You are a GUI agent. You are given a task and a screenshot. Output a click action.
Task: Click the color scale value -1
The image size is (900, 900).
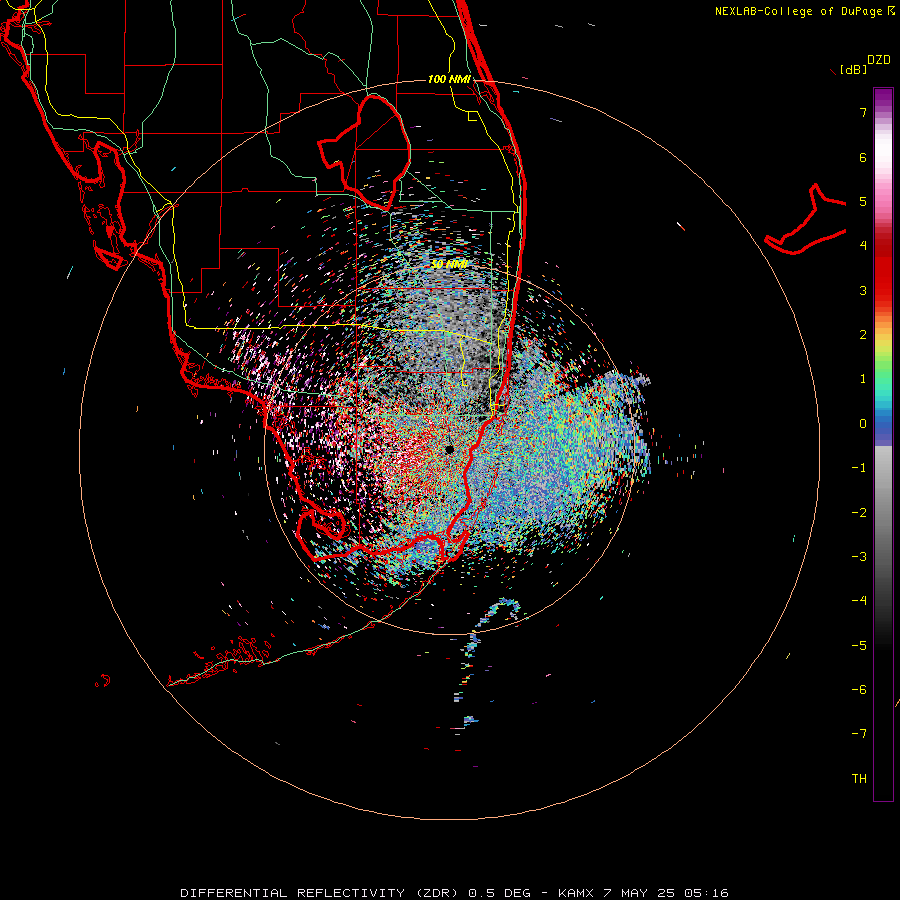859,468
